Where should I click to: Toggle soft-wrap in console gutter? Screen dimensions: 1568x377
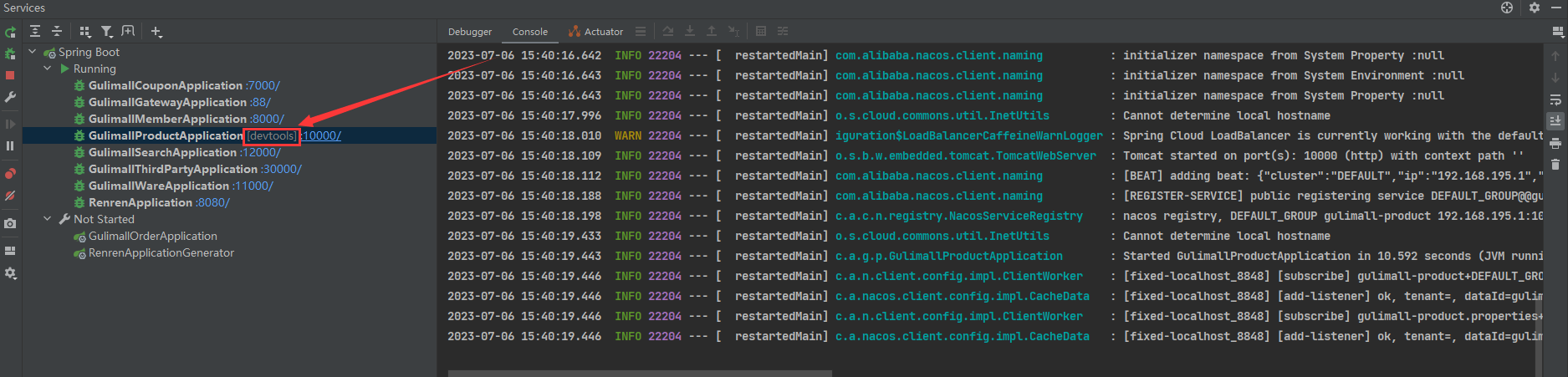click(1555, 99)
